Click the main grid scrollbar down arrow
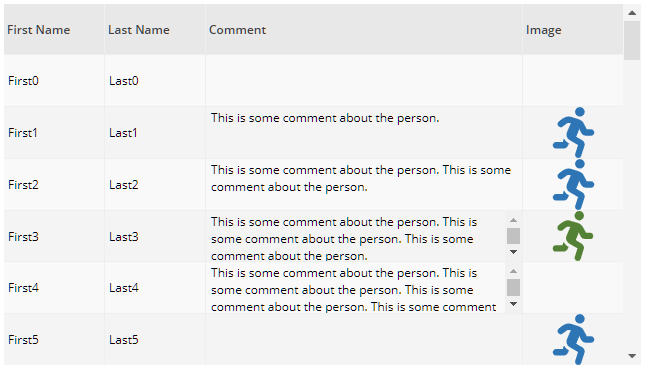 coord(632,356)
